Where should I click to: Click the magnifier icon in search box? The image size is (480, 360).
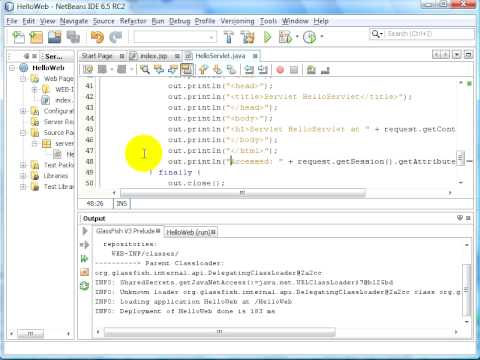(376, 34)
